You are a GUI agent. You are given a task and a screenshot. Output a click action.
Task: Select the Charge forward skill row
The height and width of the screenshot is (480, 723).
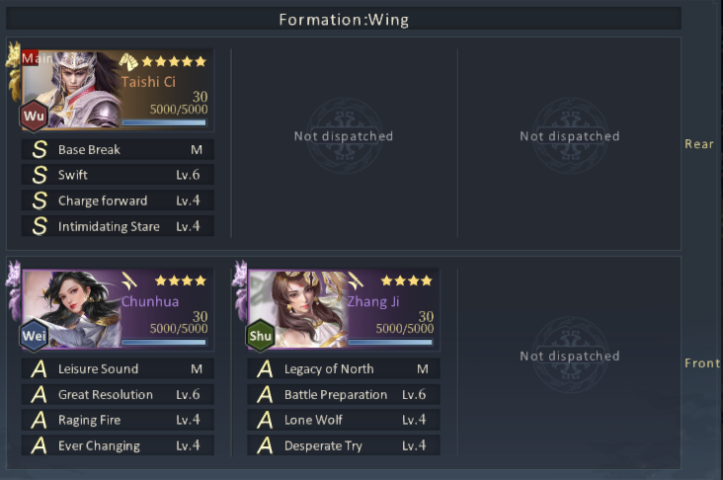[x=118, y=201]
